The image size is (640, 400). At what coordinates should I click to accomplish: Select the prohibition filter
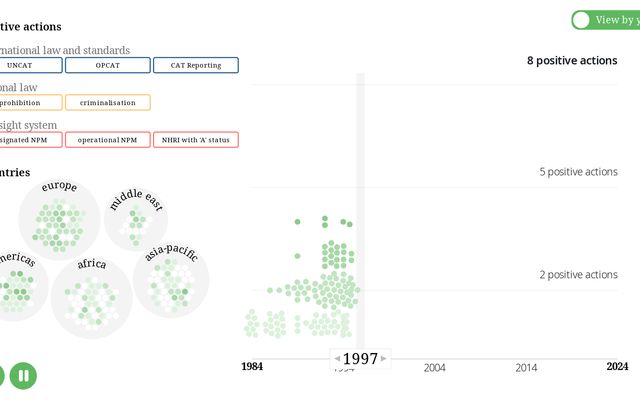[29, 102]
